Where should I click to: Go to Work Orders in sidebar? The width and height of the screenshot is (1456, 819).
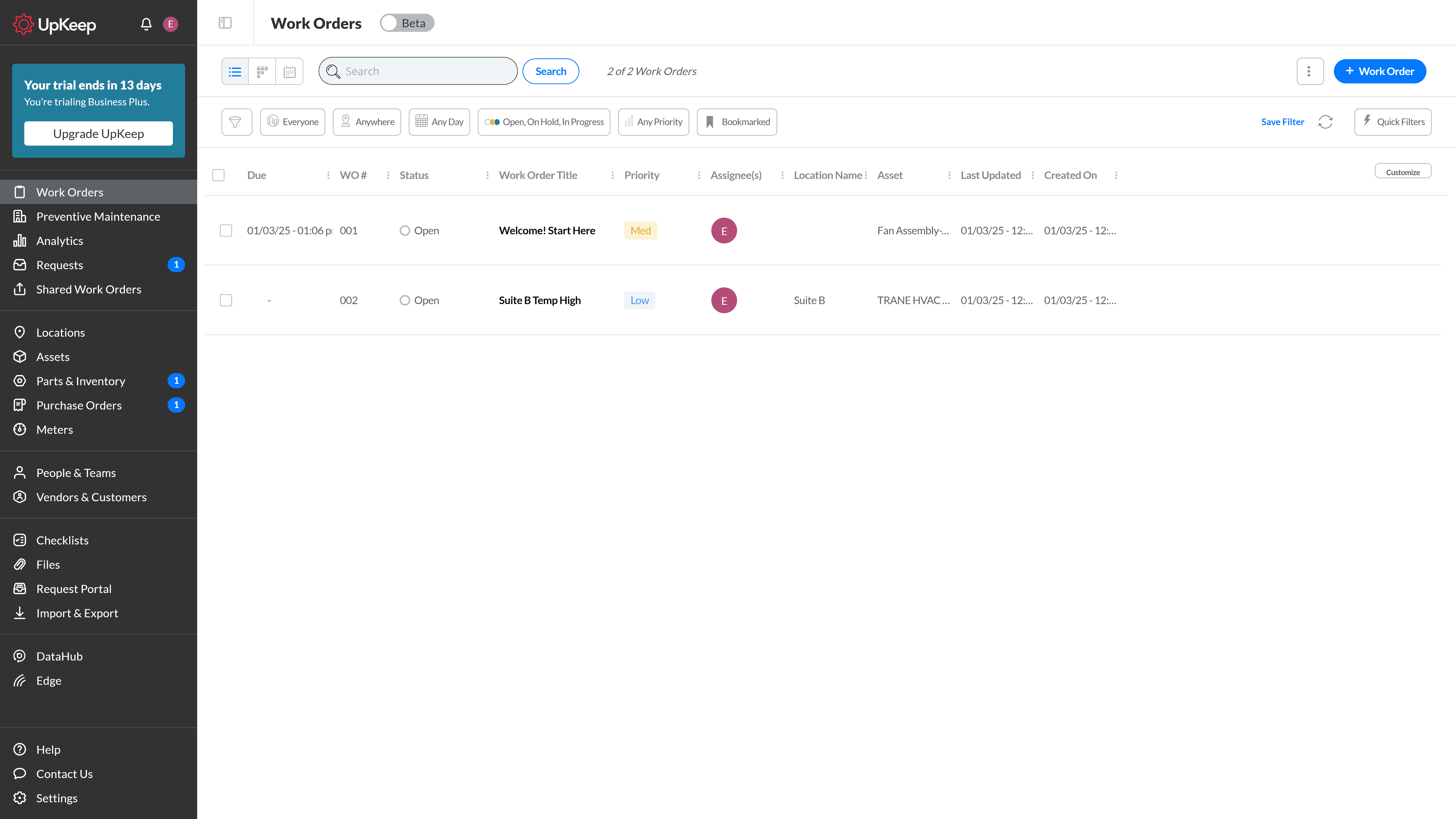pos(98,192)
